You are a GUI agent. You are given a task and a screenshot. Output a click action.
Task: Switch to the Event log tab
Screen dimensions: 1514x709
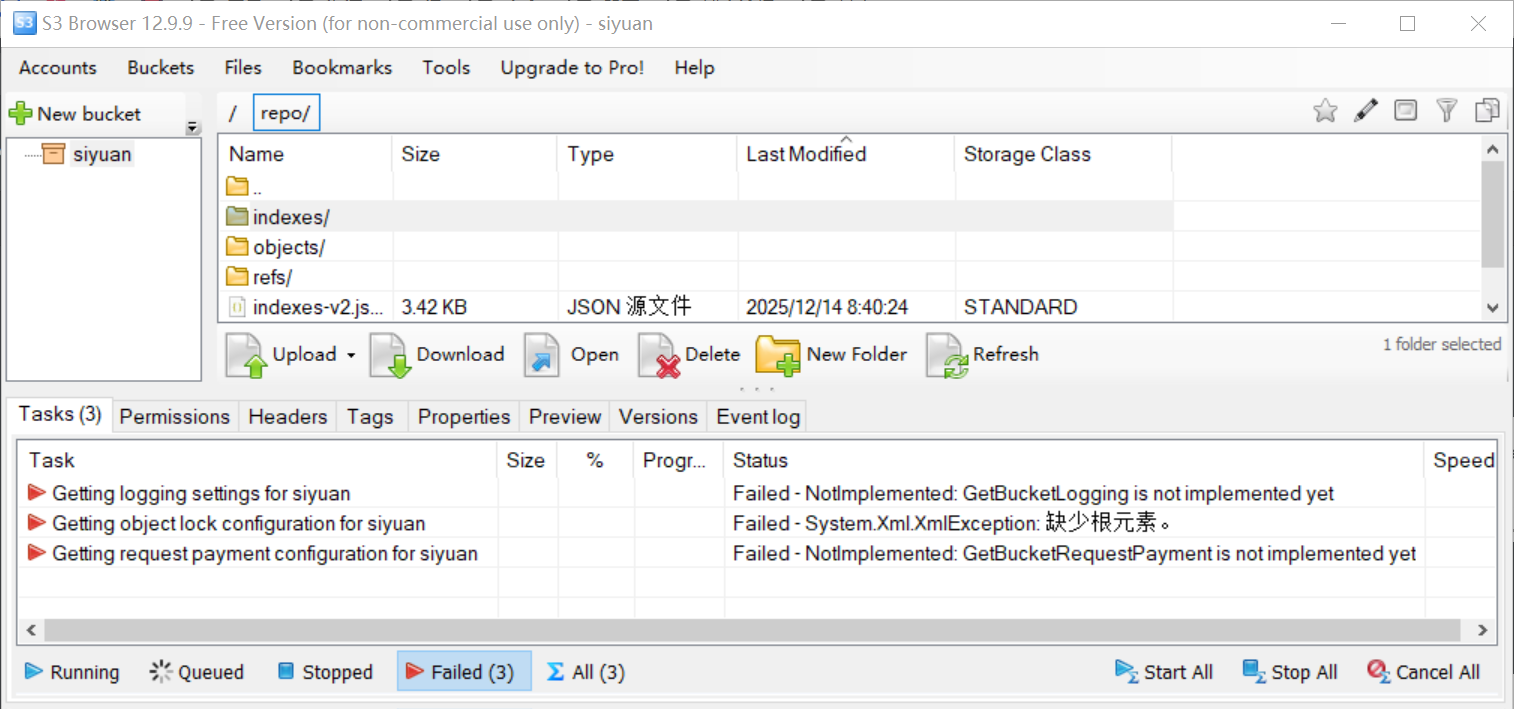point(758,417)
